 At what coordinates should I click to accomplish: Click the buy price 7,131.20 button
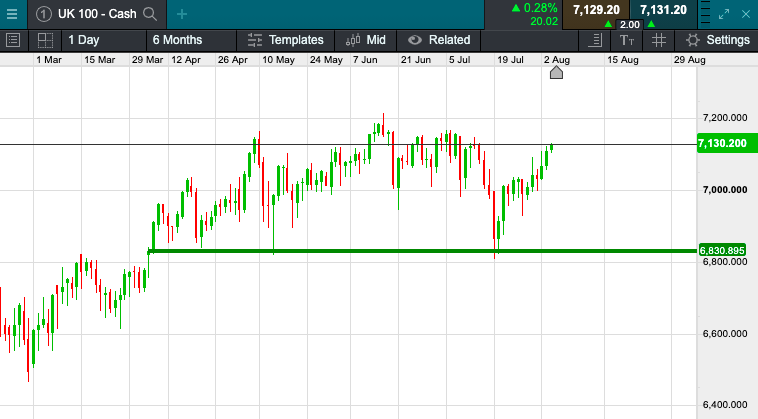(663, 10)
